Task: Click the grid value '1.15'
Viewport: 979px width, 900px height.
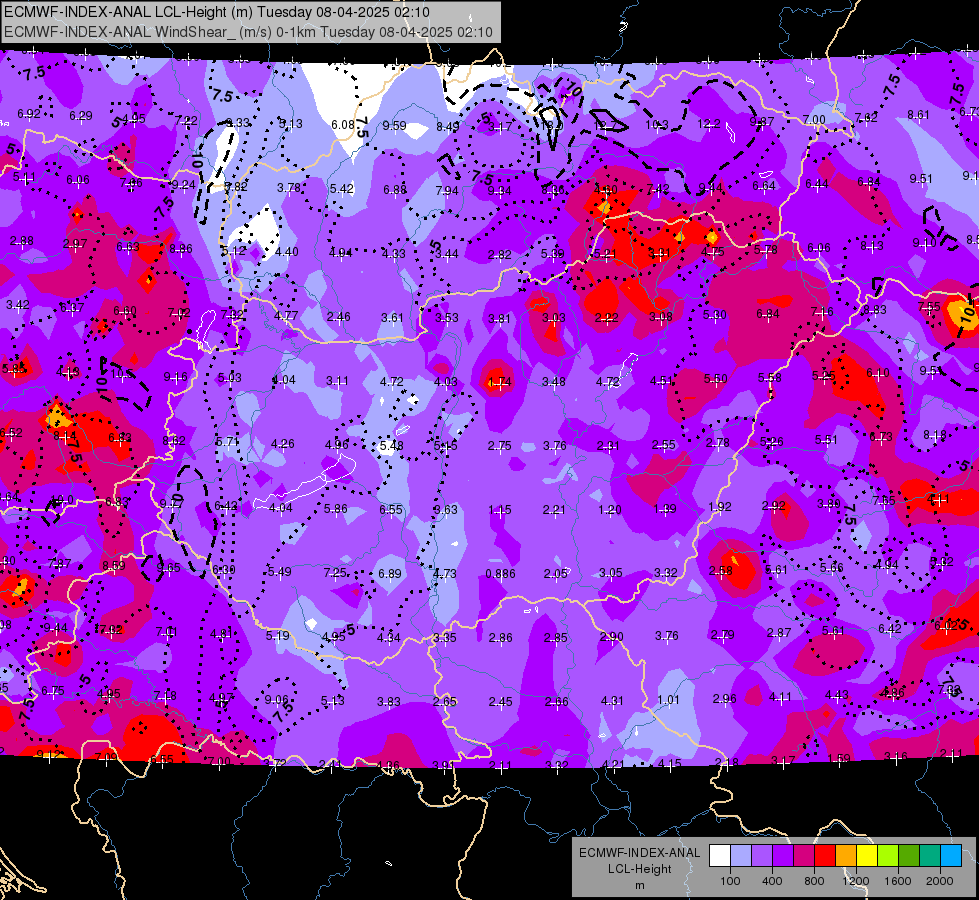Action: click(499, 510)
